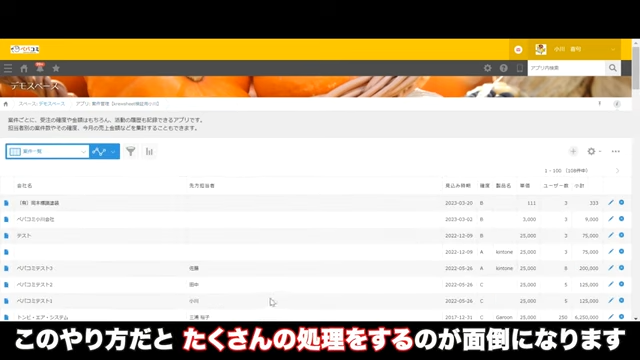This screenshot has width=640, height=360.
Task: Sort by 製品名 column header
Action: click(503, 186)
